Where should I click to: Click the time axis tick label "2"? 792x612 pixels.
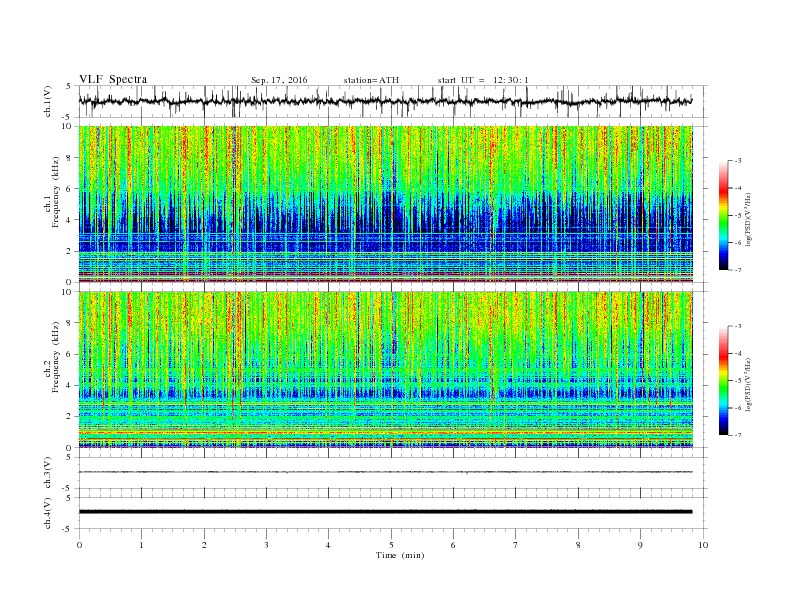tap(204, 545)
